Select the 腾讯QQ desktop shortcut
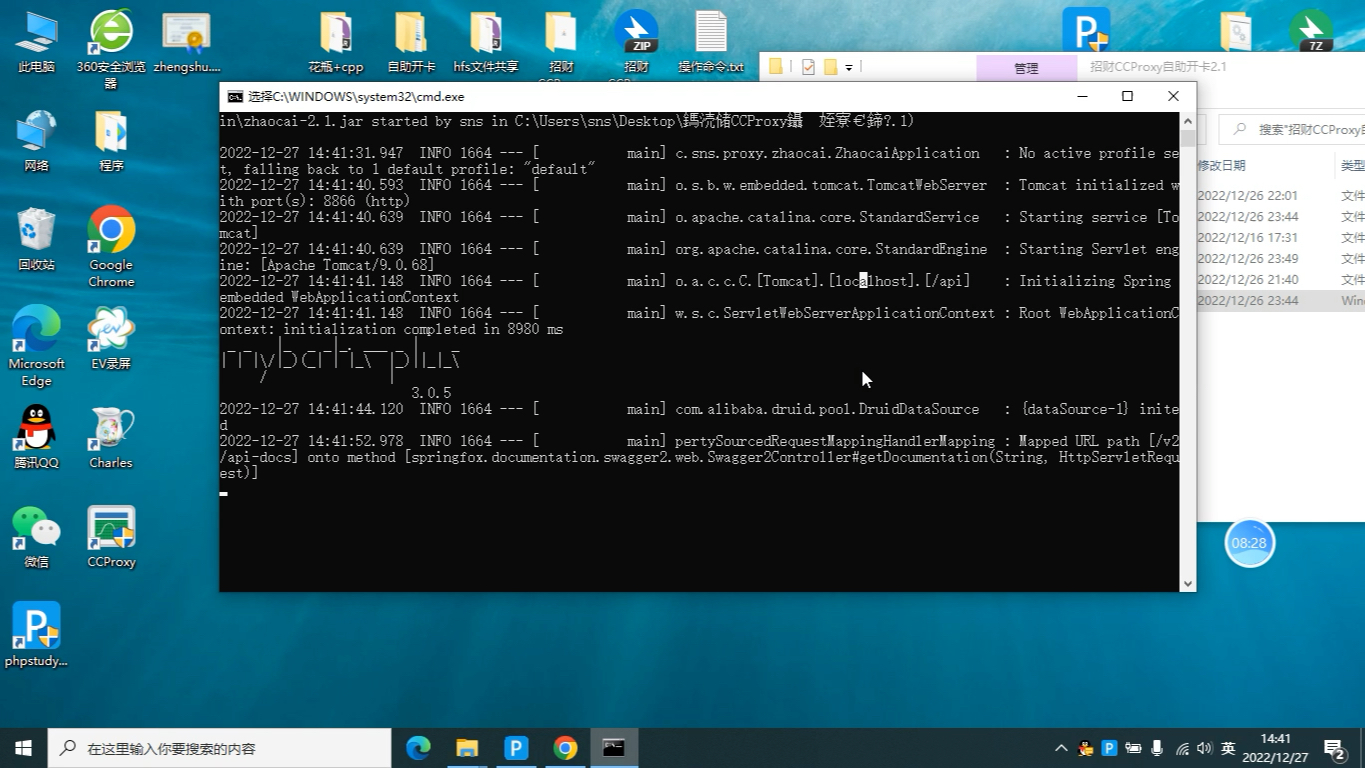The height and width of the screenshot is (768, 1365). pos(36,437)
